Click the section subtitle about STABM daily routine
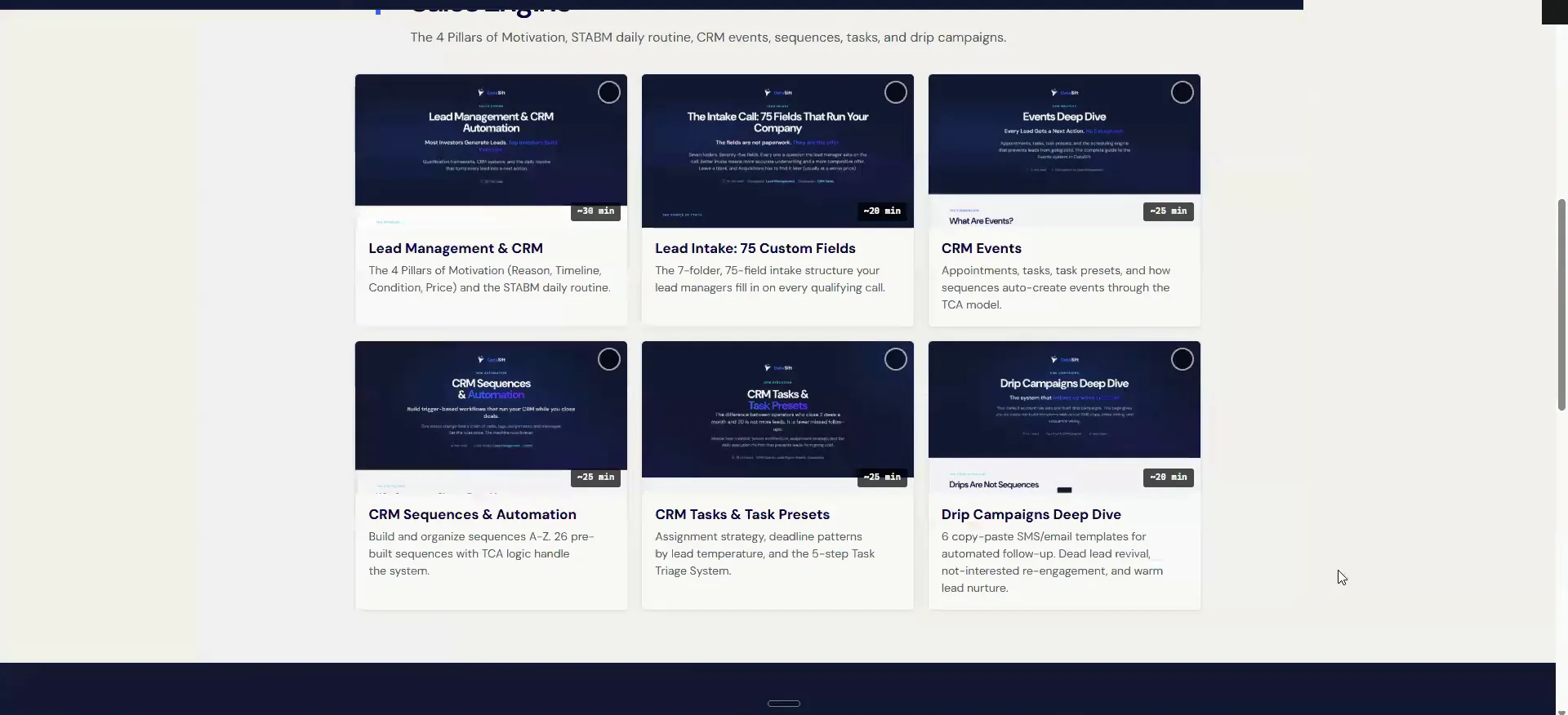The width and height of the screenshot is (1568, 715). point(708,38)
